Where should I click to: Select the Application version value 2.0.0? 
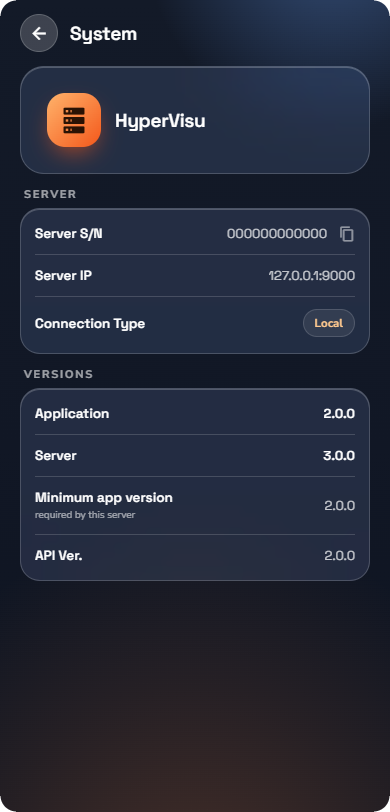pyautogui.click(x=339, y=414)
